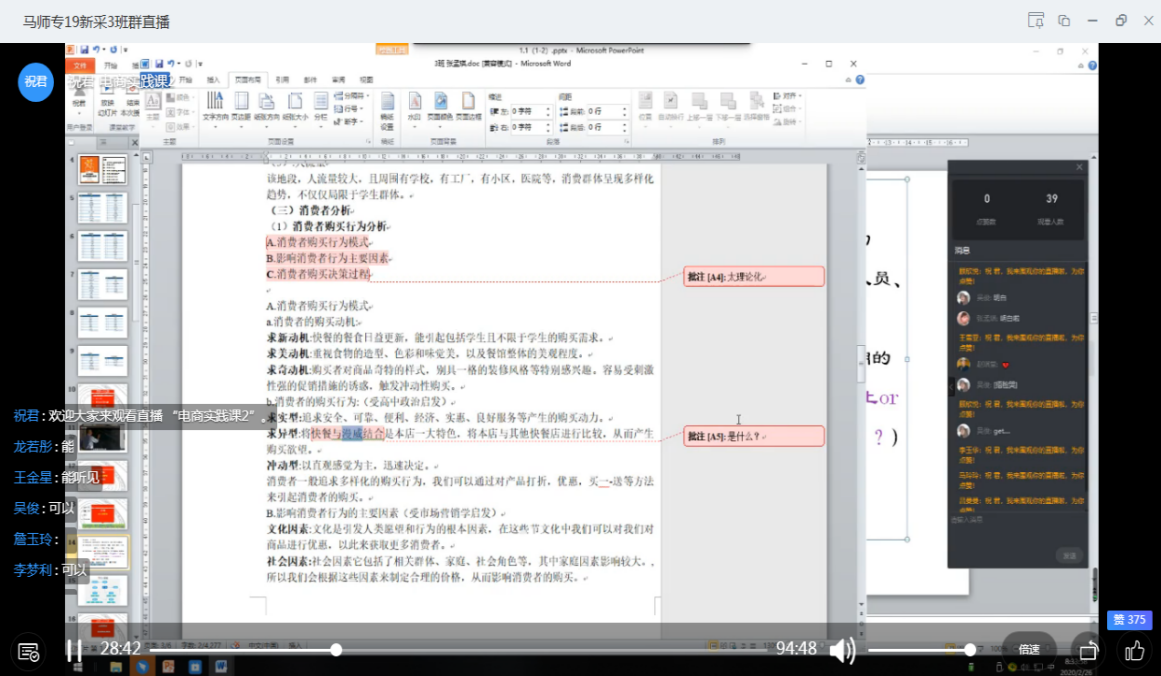Viewport: 1161px width, 676px height.
Task: Click the thumbs-up like icon
Action: pyautogui.click(x=1134, y=651)
